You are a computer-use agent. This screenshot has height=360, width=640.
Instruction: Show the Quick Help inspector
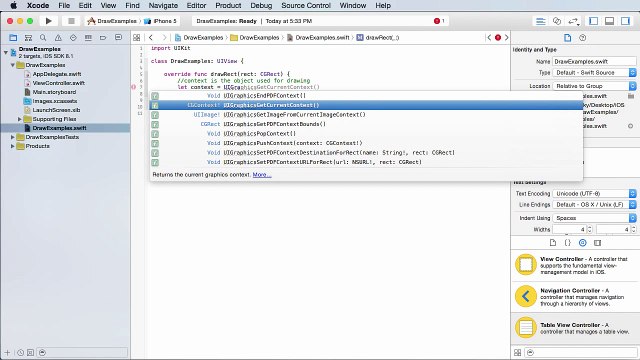point(582,38)
